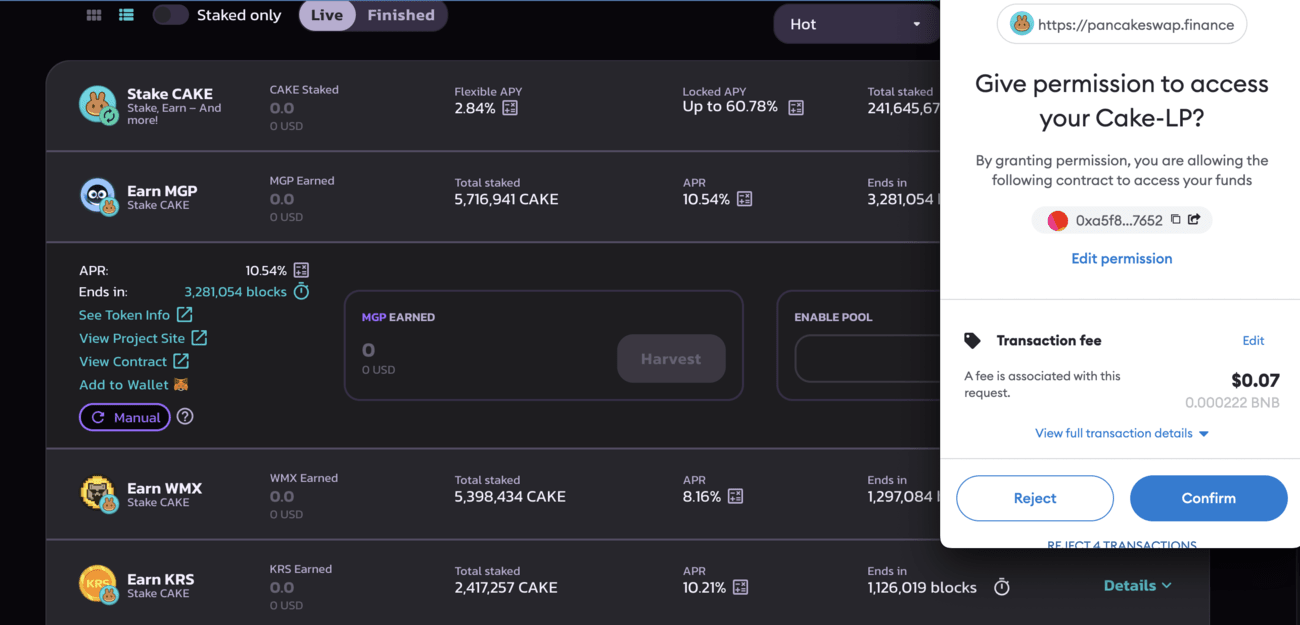Click the Harvest button
This screenshot has width=1300, height=625.
(x=671, y=359)
